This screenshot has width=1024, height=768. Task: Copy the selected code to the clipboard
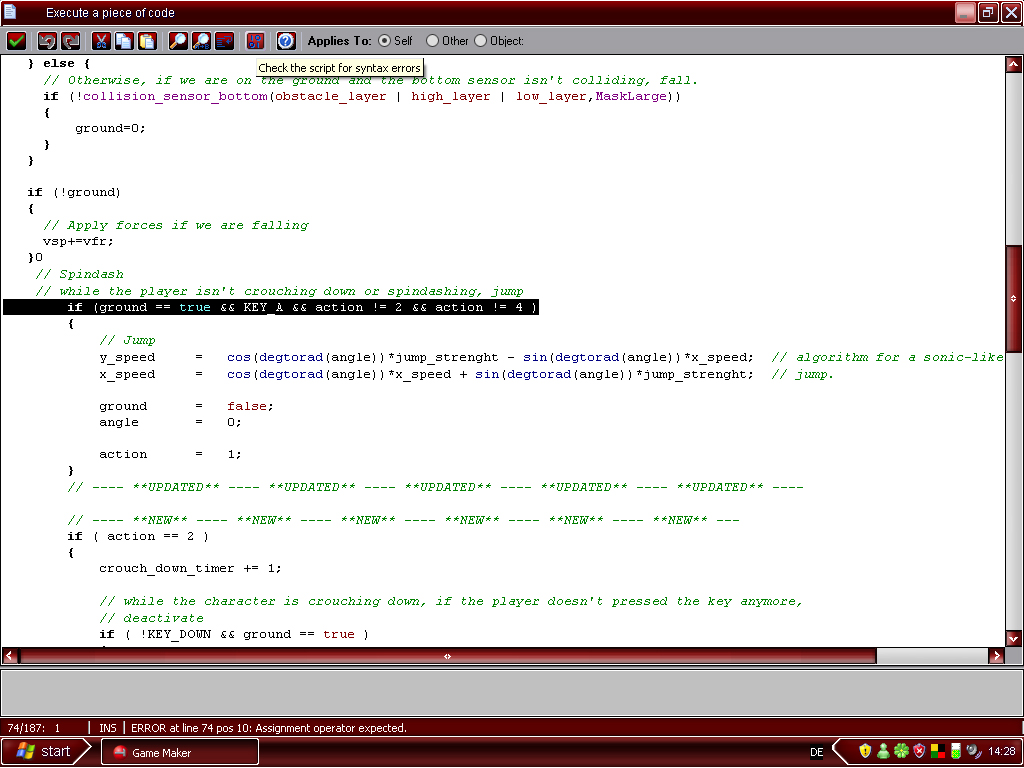coord(124,41)
